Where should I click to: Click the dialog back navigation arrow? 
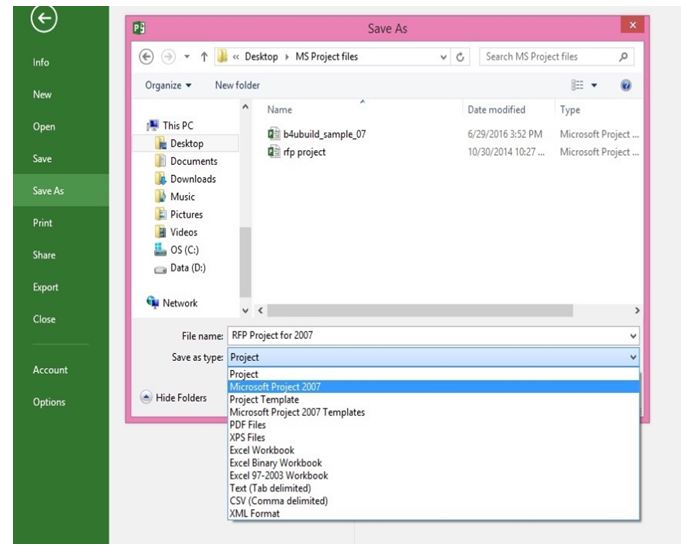tap(146, 57)
